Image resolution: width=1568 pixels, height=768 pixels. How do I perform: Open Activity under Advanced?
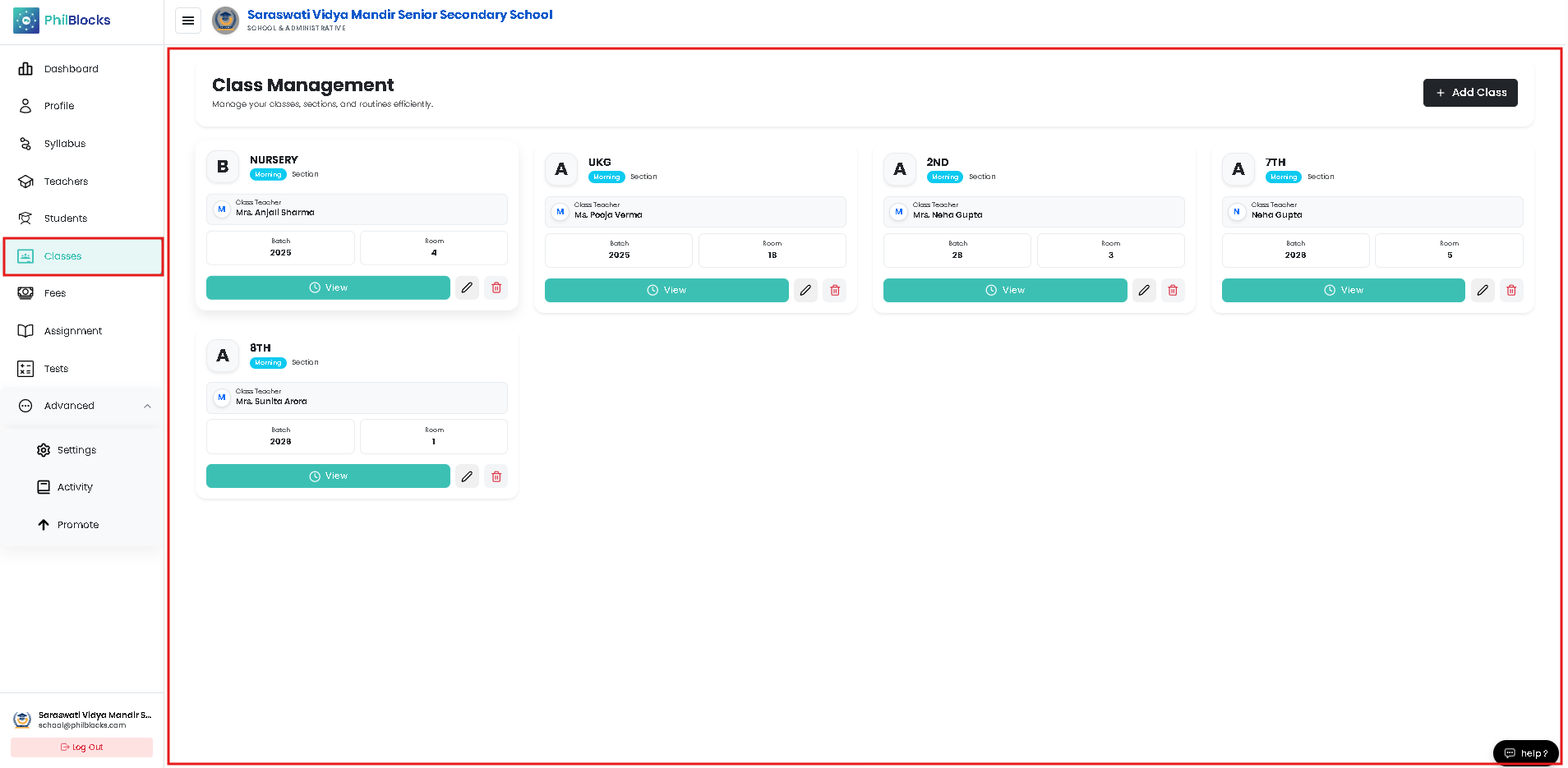pos(75,487)
